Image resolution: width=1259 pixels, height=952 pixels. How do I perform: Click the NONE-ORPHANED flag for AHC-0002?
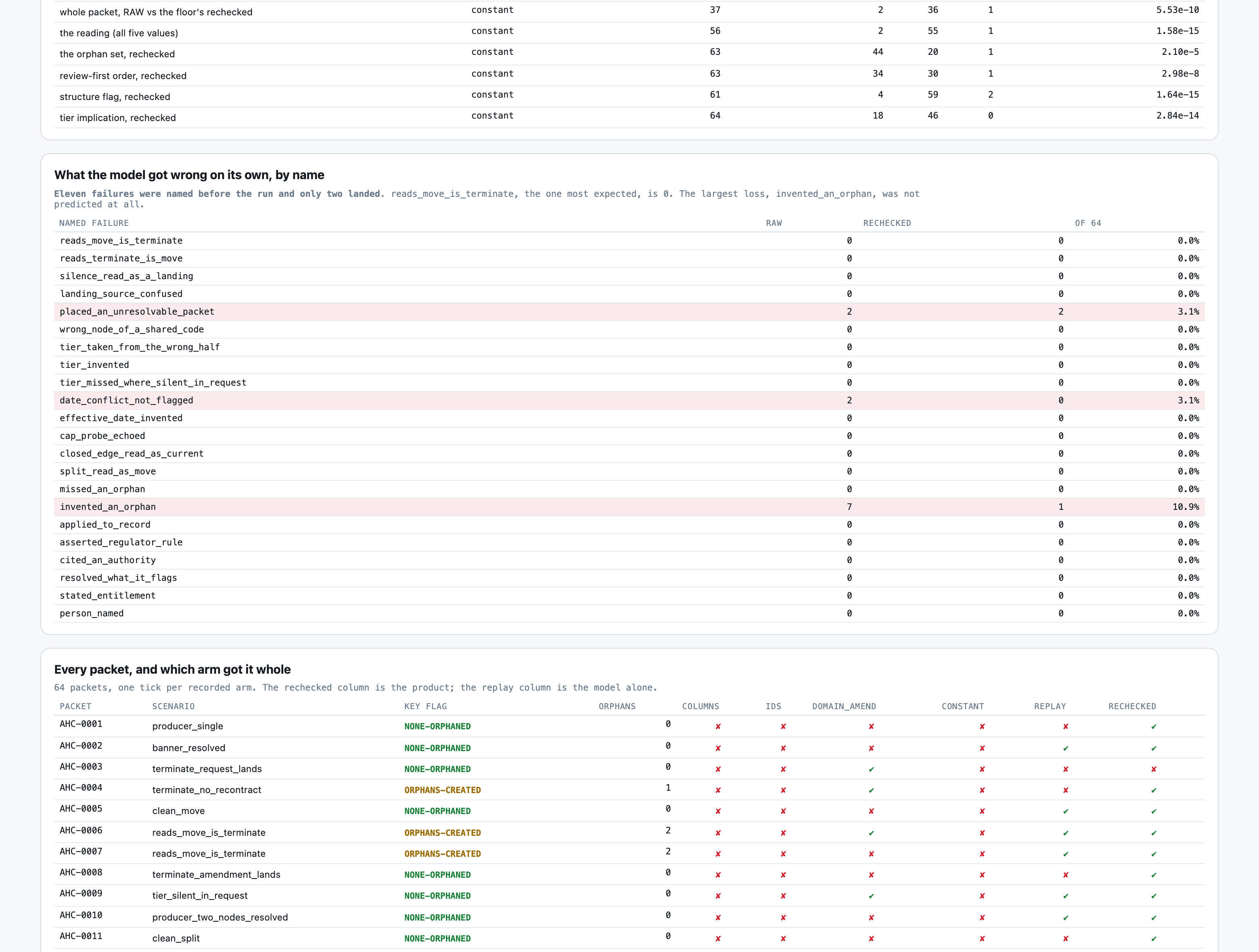tap(437, 748)
